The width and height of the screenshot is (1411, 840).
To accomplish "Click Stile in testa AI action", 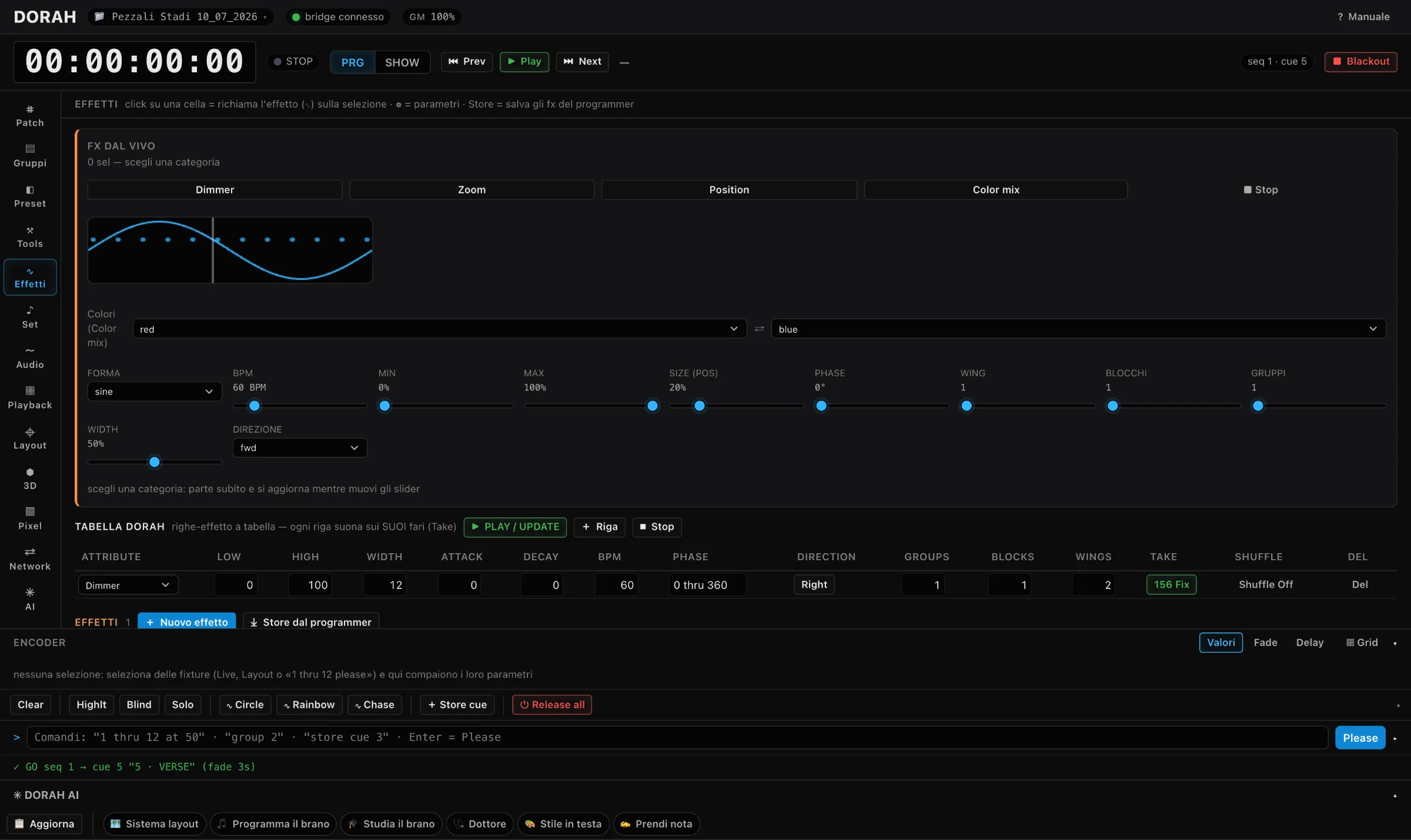I will pyautogui.click(x=563, y=824).
